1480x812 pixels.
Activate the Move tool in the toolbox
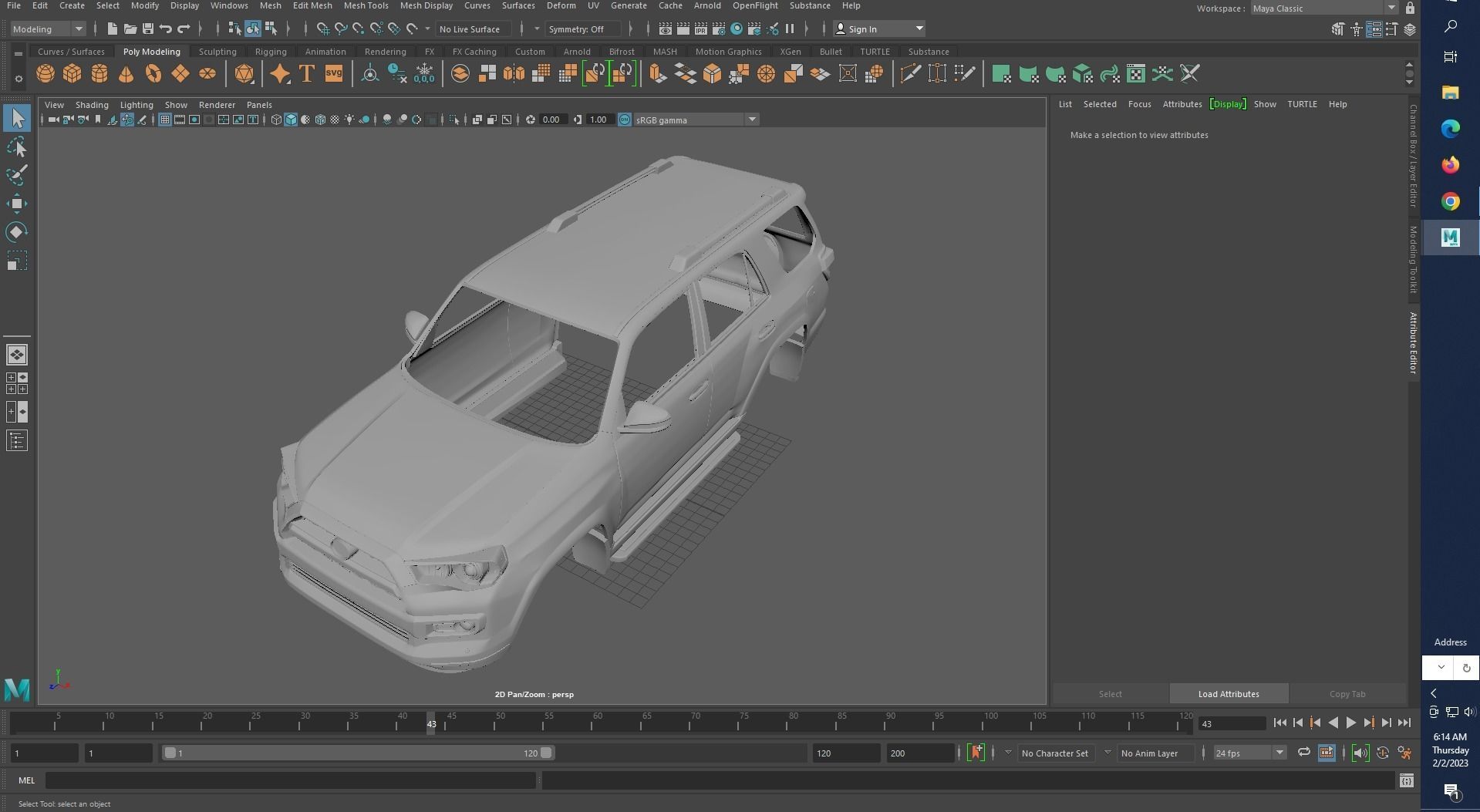17,204
